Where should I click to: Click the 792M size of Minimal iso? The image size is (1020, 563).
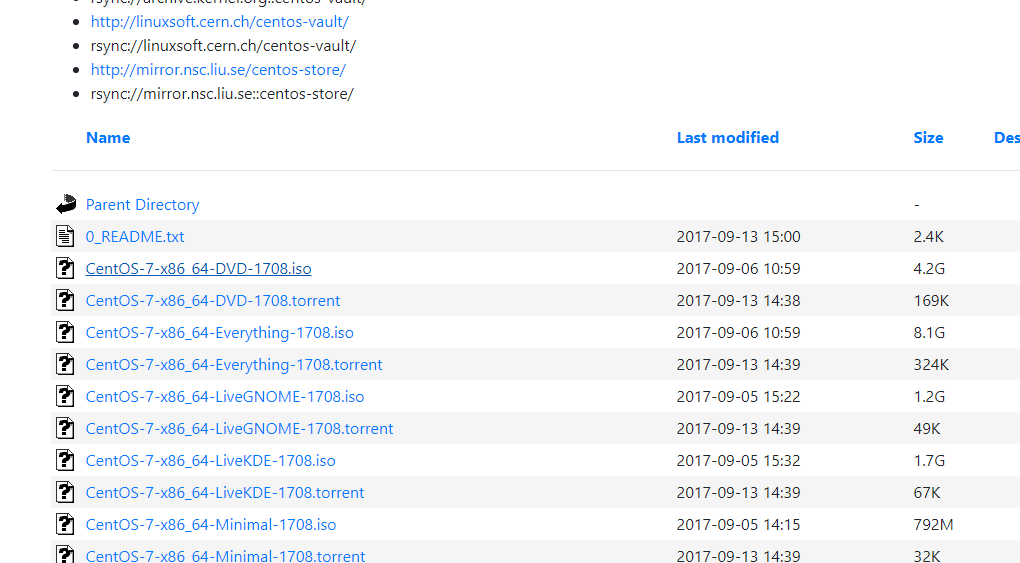pos(933,524)
